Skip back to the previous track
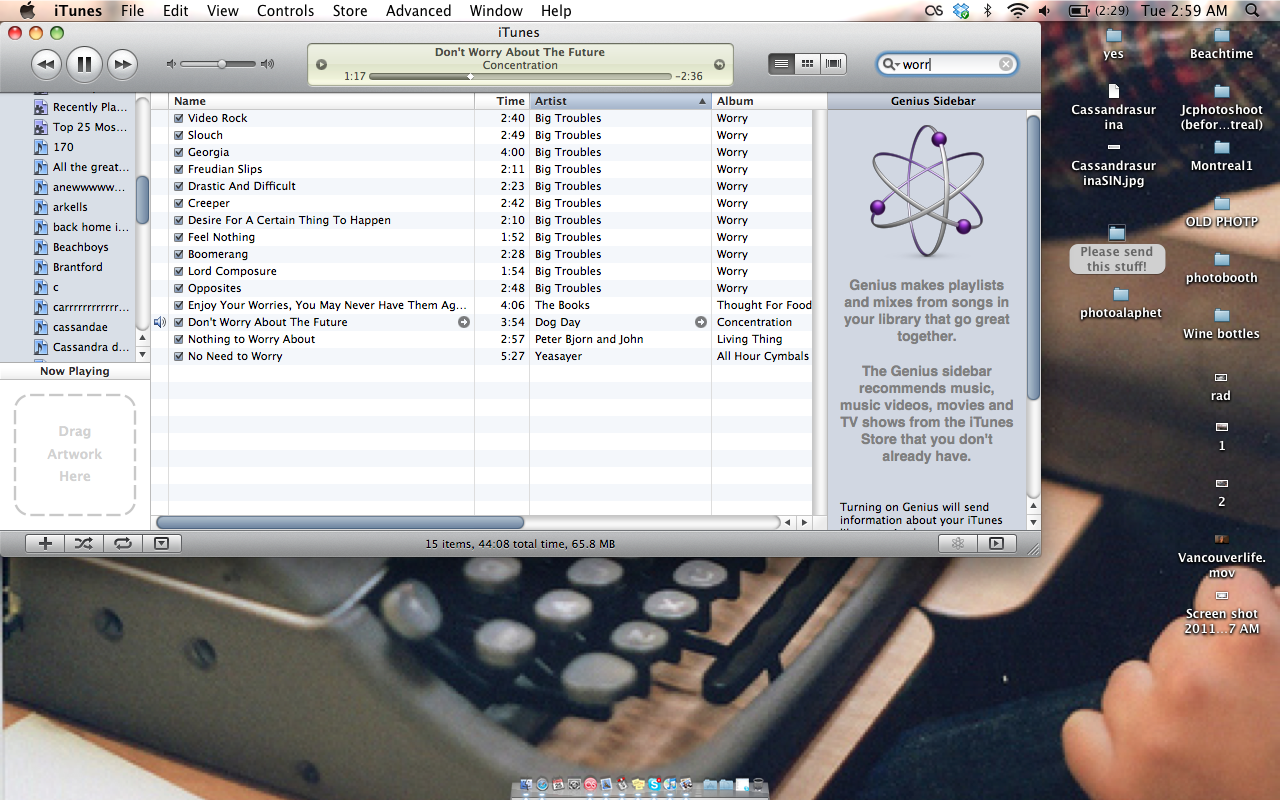Viewport: 1280px width, 800px height. pos(46,66)
